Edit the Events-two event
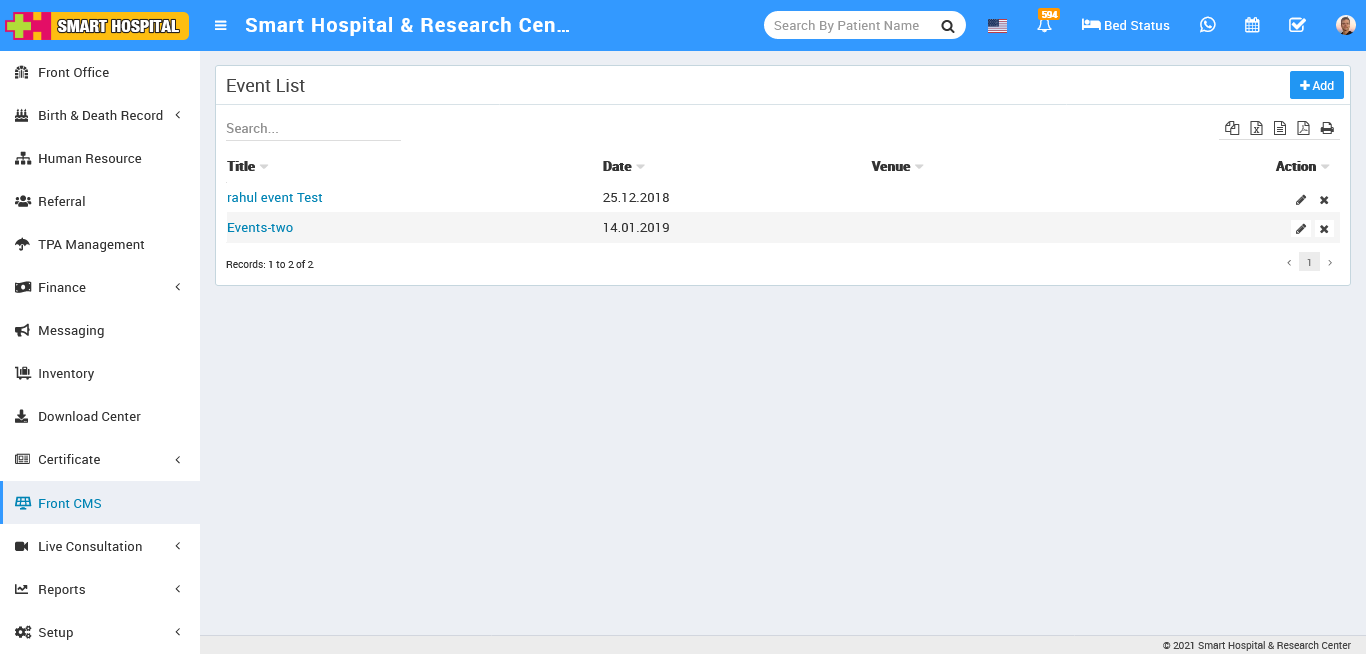Image resolution: width=1366 pixels, height=654 pixels. [x=1301, y=229]
